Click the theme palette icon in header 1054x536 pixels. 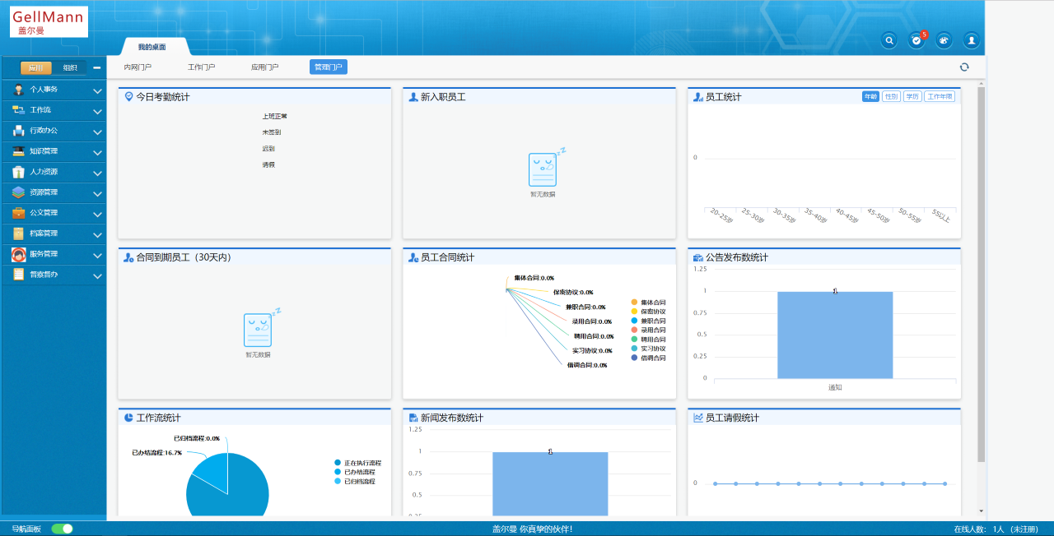943,40
